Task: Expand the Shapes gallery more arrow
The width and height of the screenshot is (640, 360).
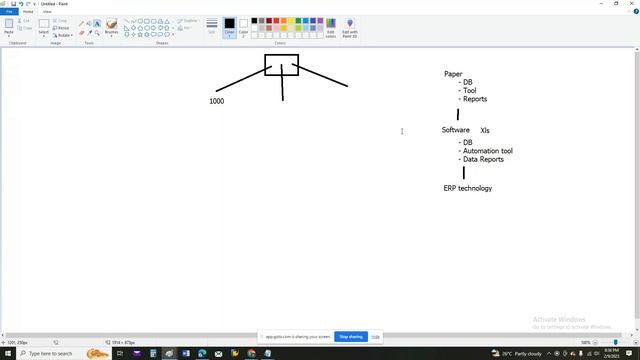Action: click(x=173, y=35)
